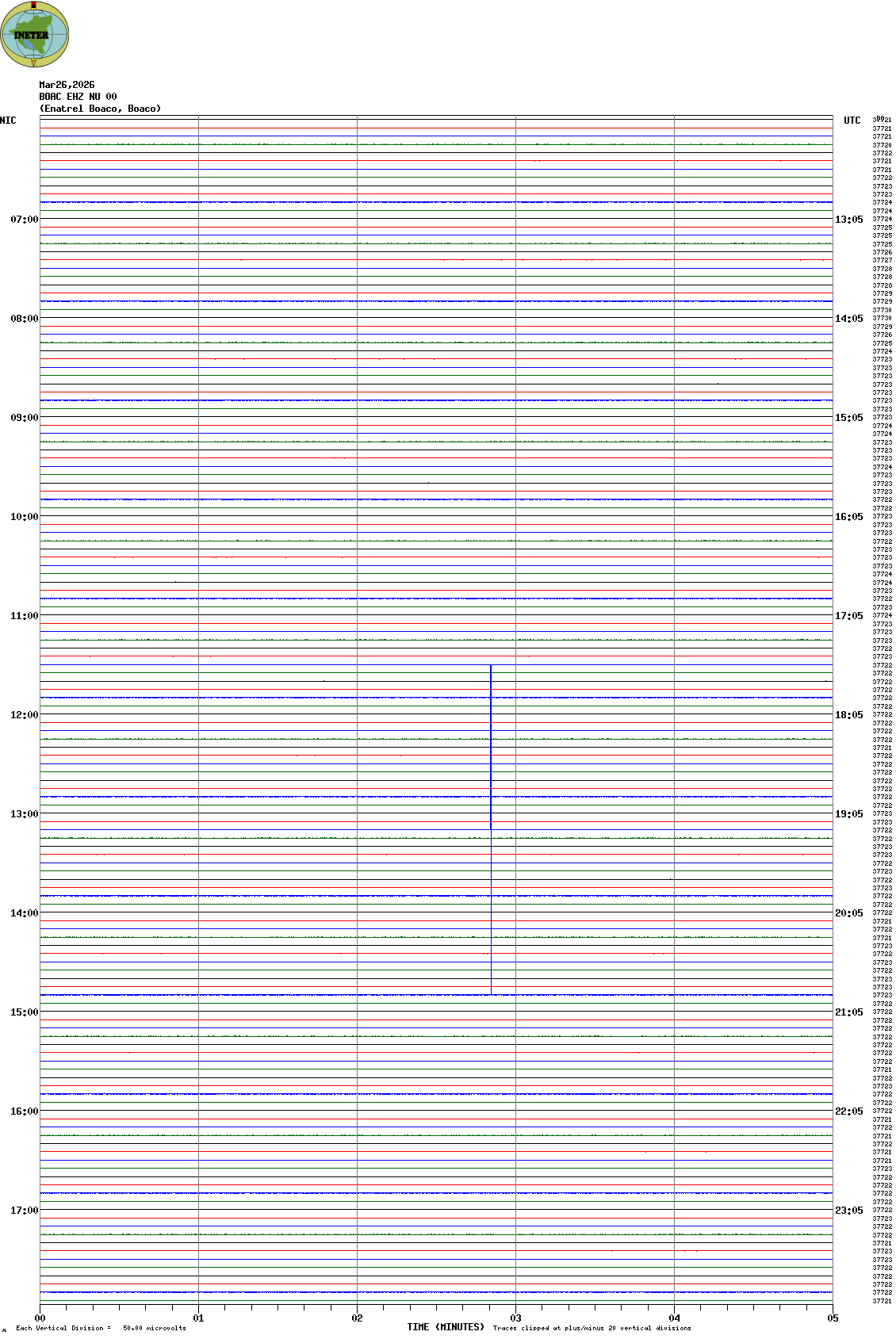Click the Traces clipped footer note
Screen dimensions: 896x1339
click(x=592, y=1328)
